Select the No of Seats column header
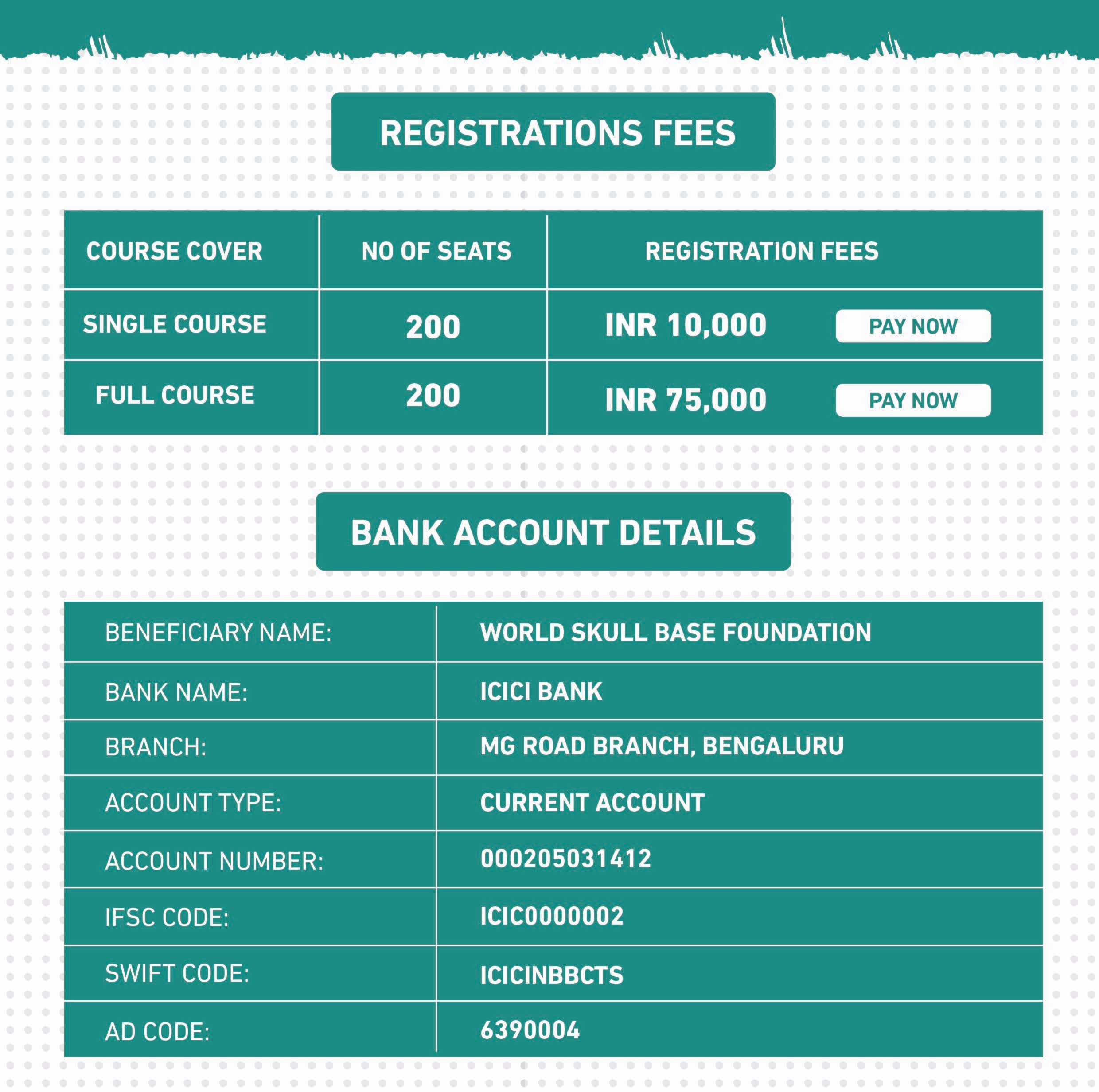Viewport: 1099px width, 1092px height. (x=436, y=251)
